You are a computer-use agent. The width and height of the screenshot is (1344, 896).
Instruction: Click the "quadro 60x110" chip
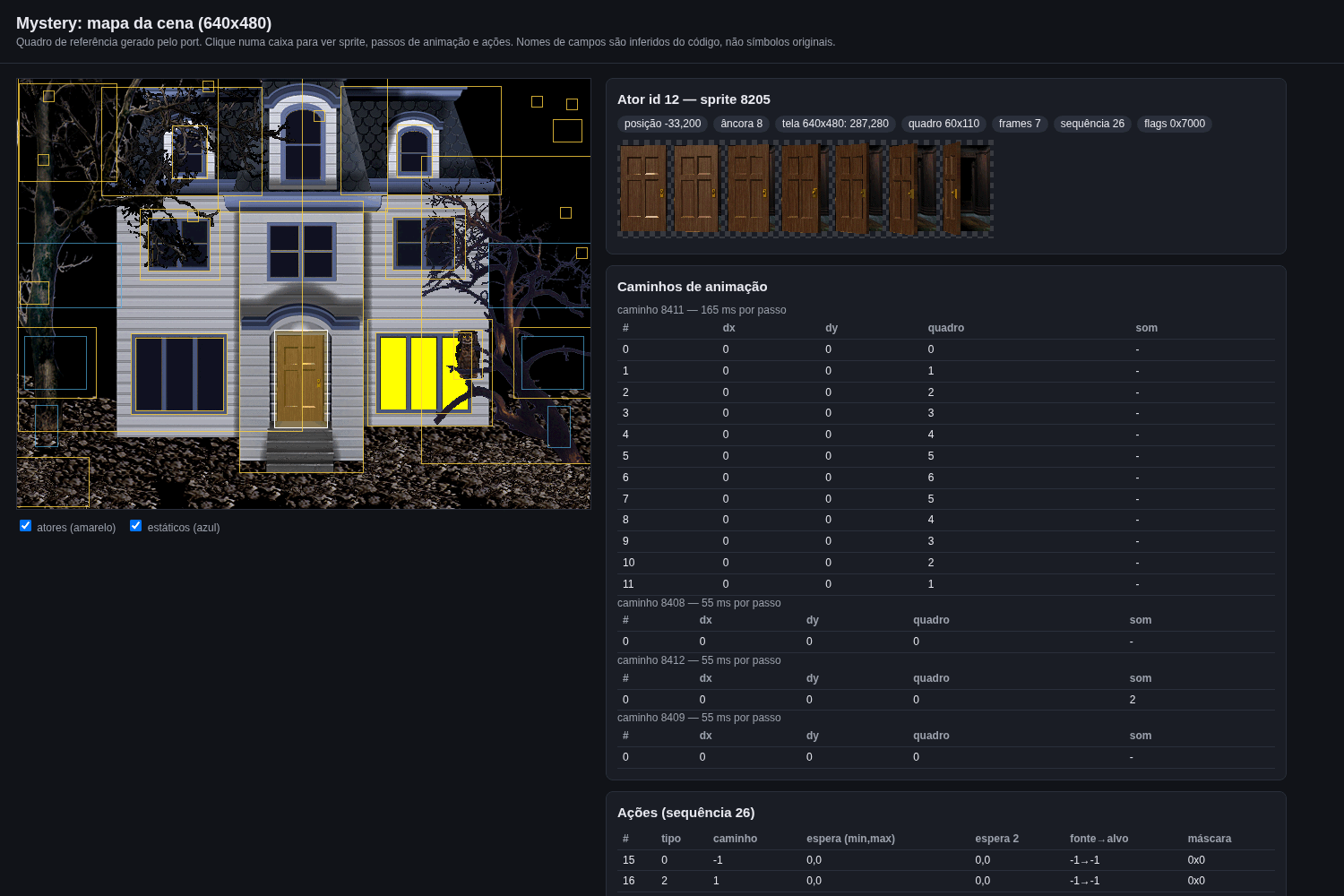[x=943, y=124]
